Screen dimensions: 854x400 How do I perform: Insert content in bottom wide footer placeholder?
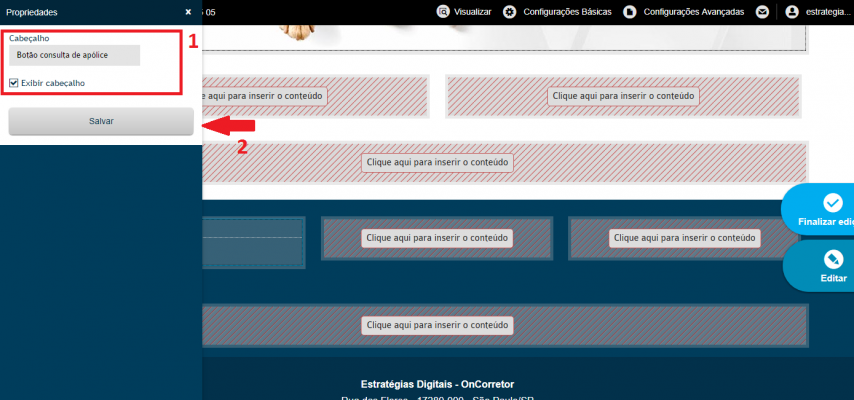tap(437, 325)
